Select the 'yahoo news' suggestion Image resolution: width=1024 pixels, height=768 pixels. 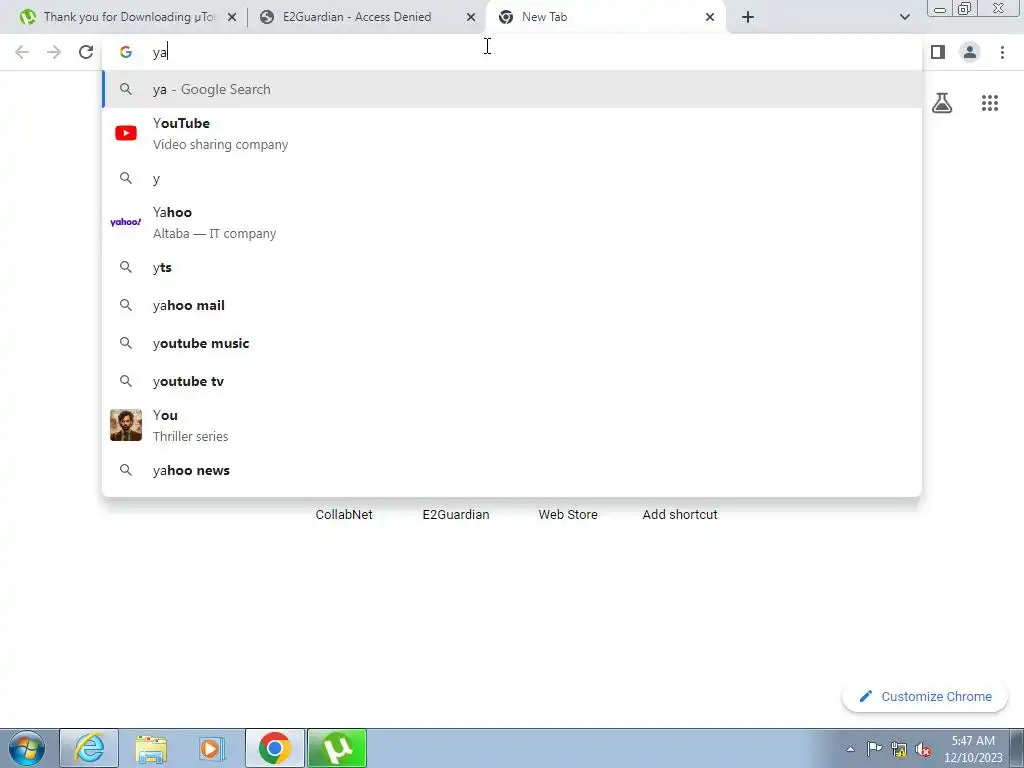coord(512,470)
